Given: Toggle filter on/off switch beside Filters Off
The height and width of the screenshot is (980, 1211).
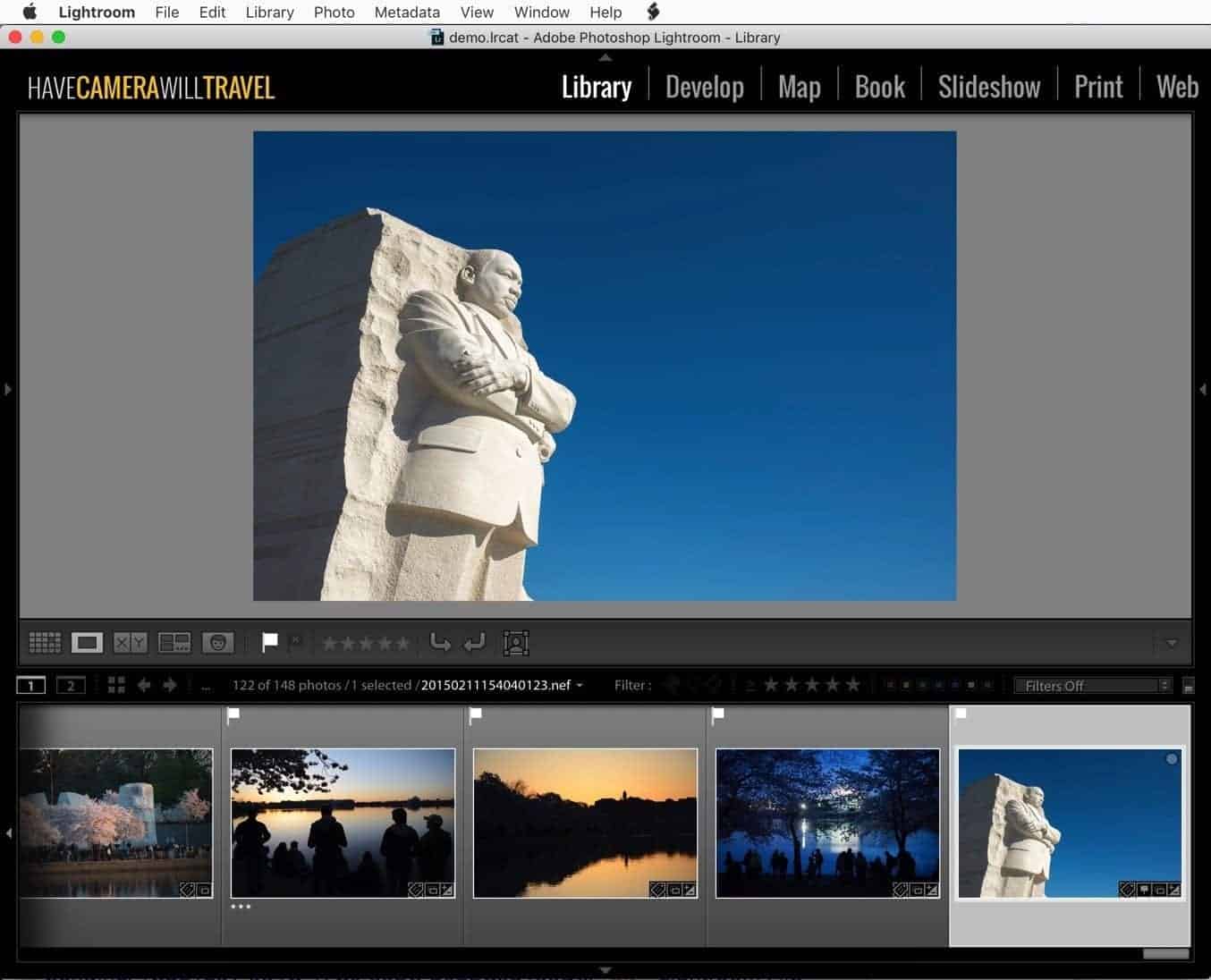Looking at the screenshot, I should tap(1188, 686).
